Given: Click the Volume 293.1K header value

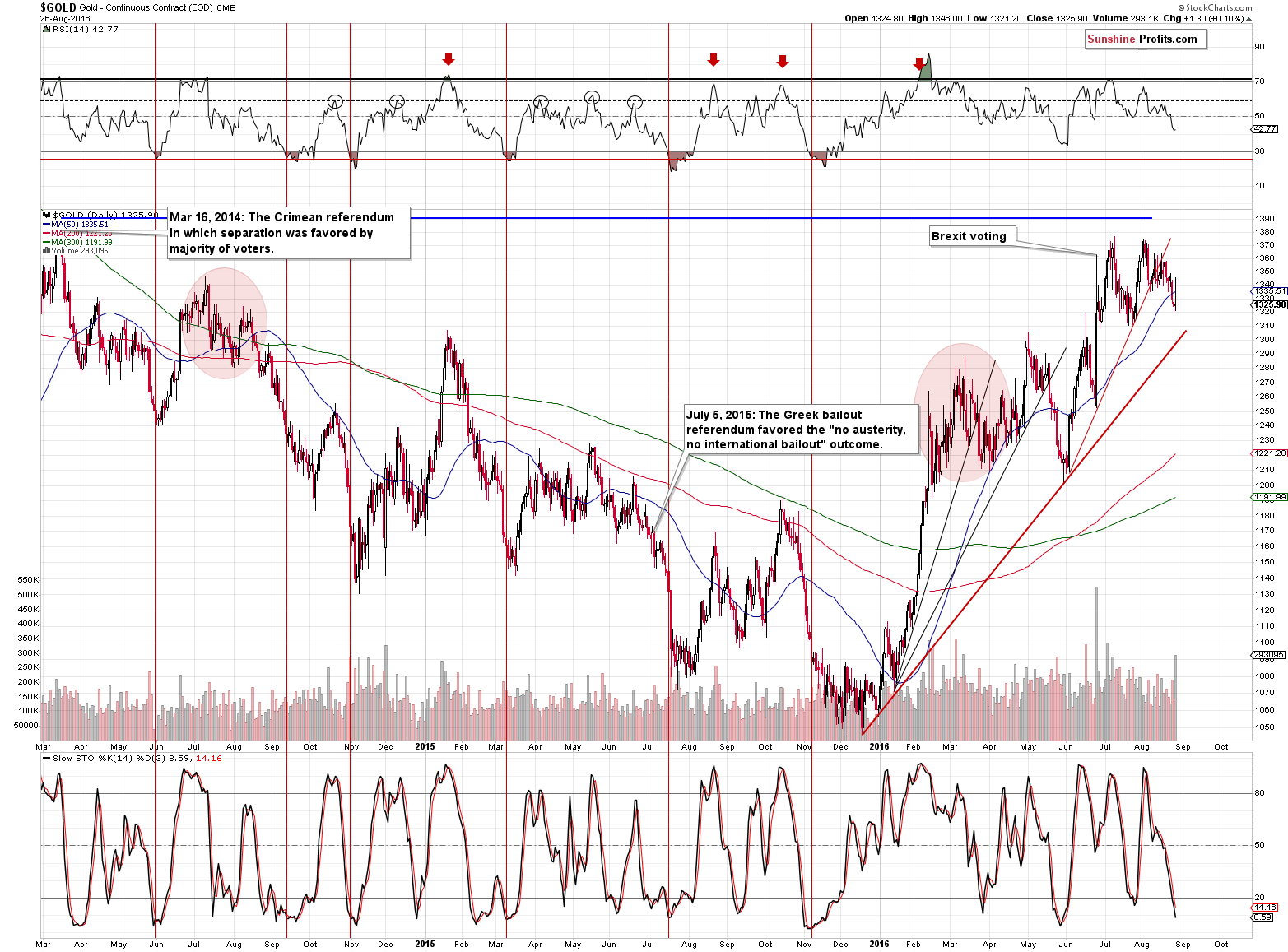Looking at the screenshot, I should click(x=1126, y=18).
